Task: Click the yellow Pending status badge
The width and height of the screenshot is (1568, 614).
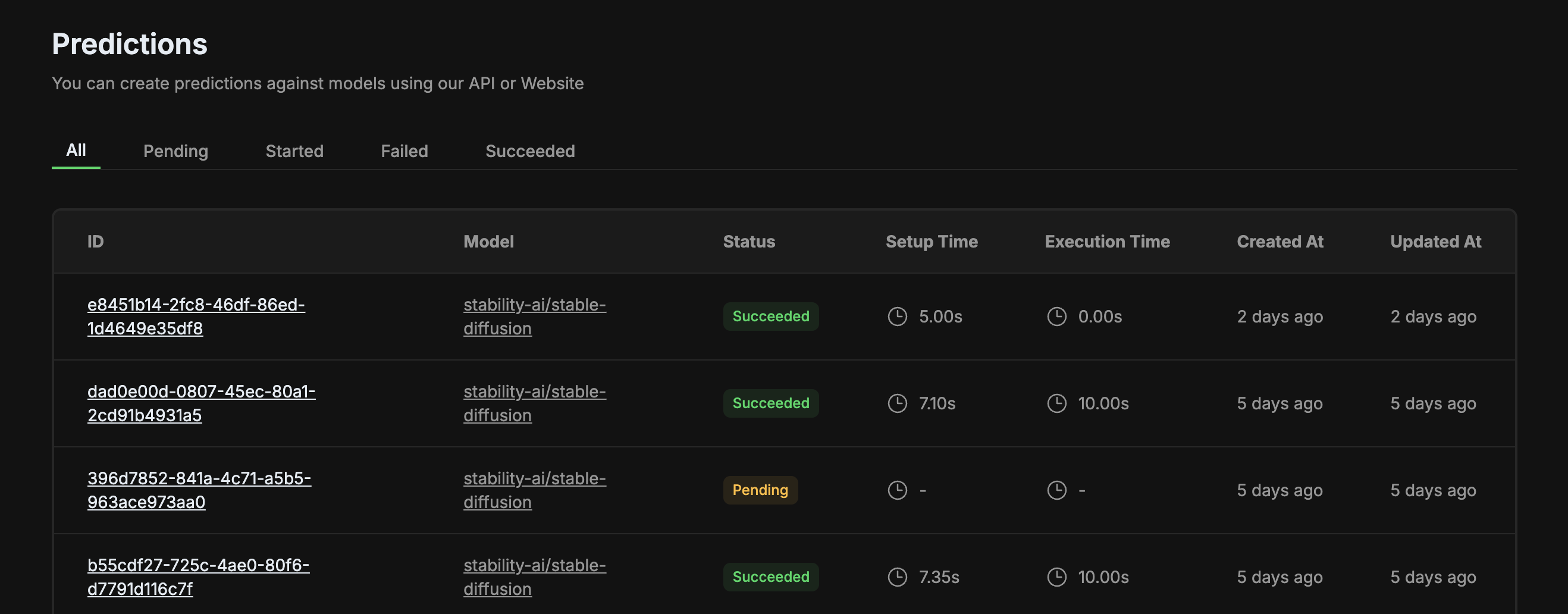Action: click(x=760, y=490)
